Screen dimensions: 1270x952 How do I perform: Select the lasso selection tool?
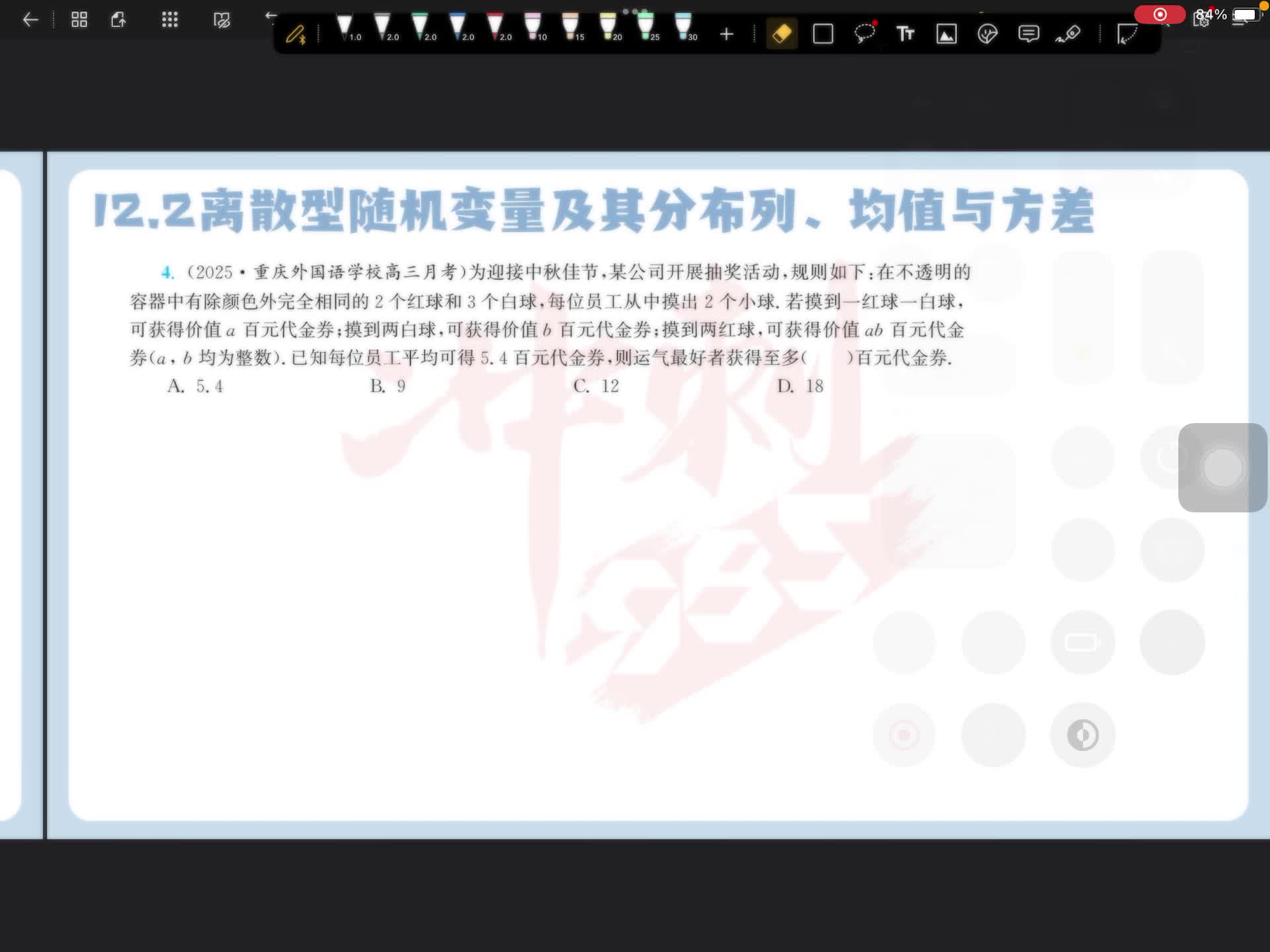[x=865, y=34]
